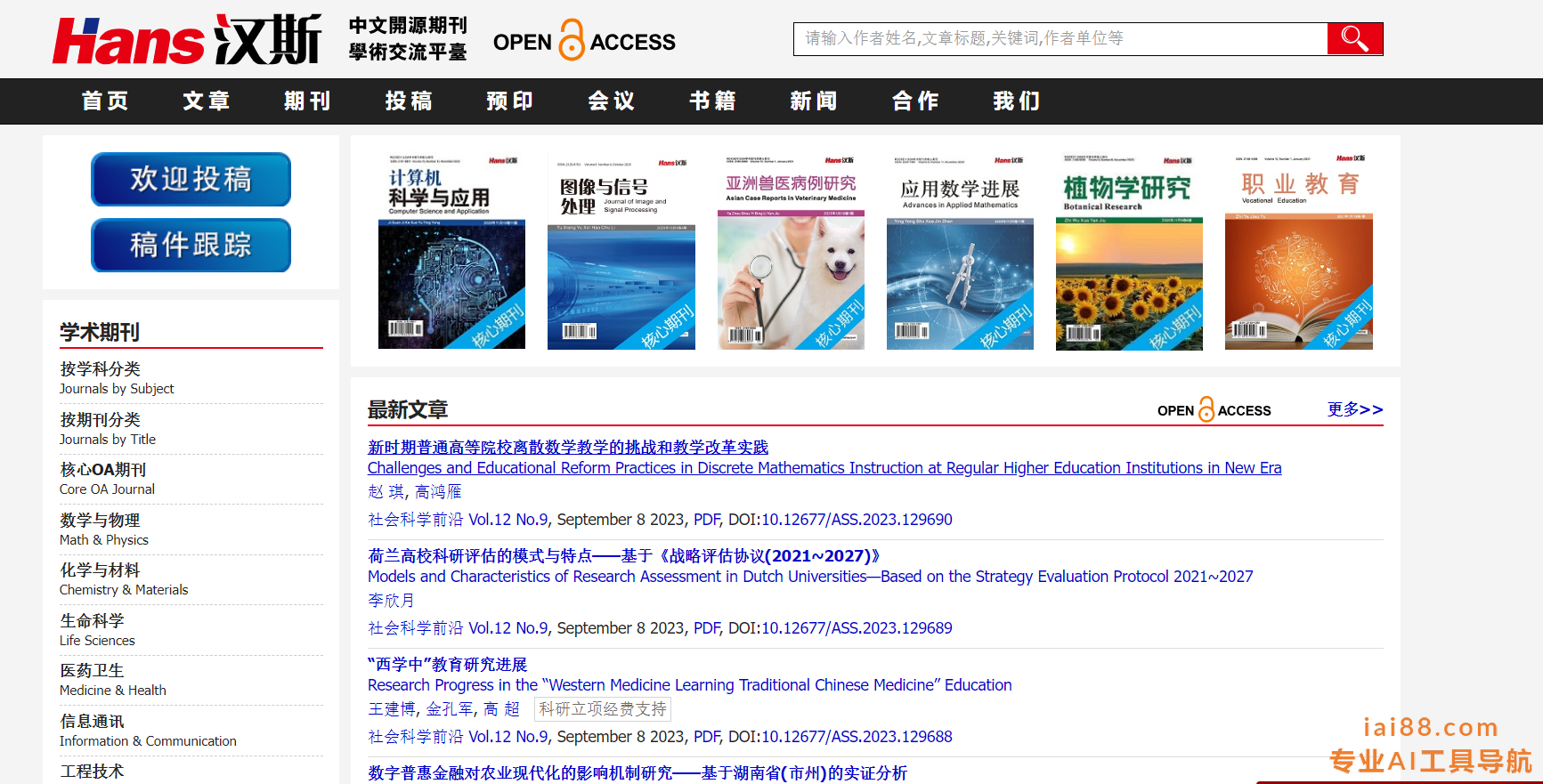Open the 应用数学进展 journal cover
Viewport: 1543px width, 784px height.
[x=960, y=251]
